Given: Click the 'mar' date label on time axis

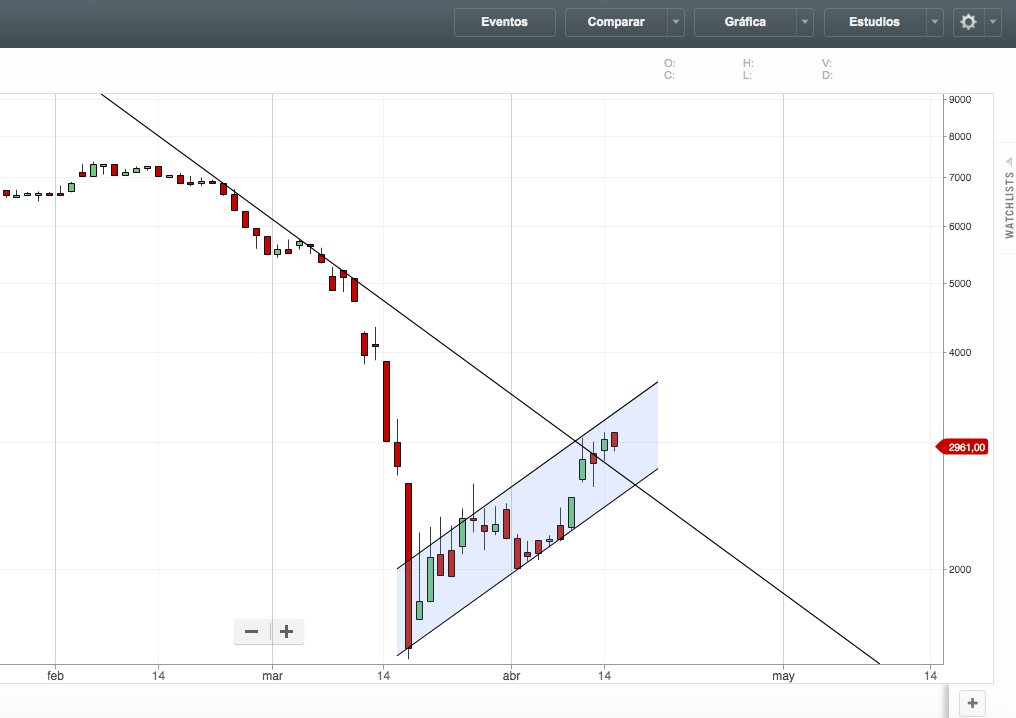Looking at the screenshot, I should point(272,676).
